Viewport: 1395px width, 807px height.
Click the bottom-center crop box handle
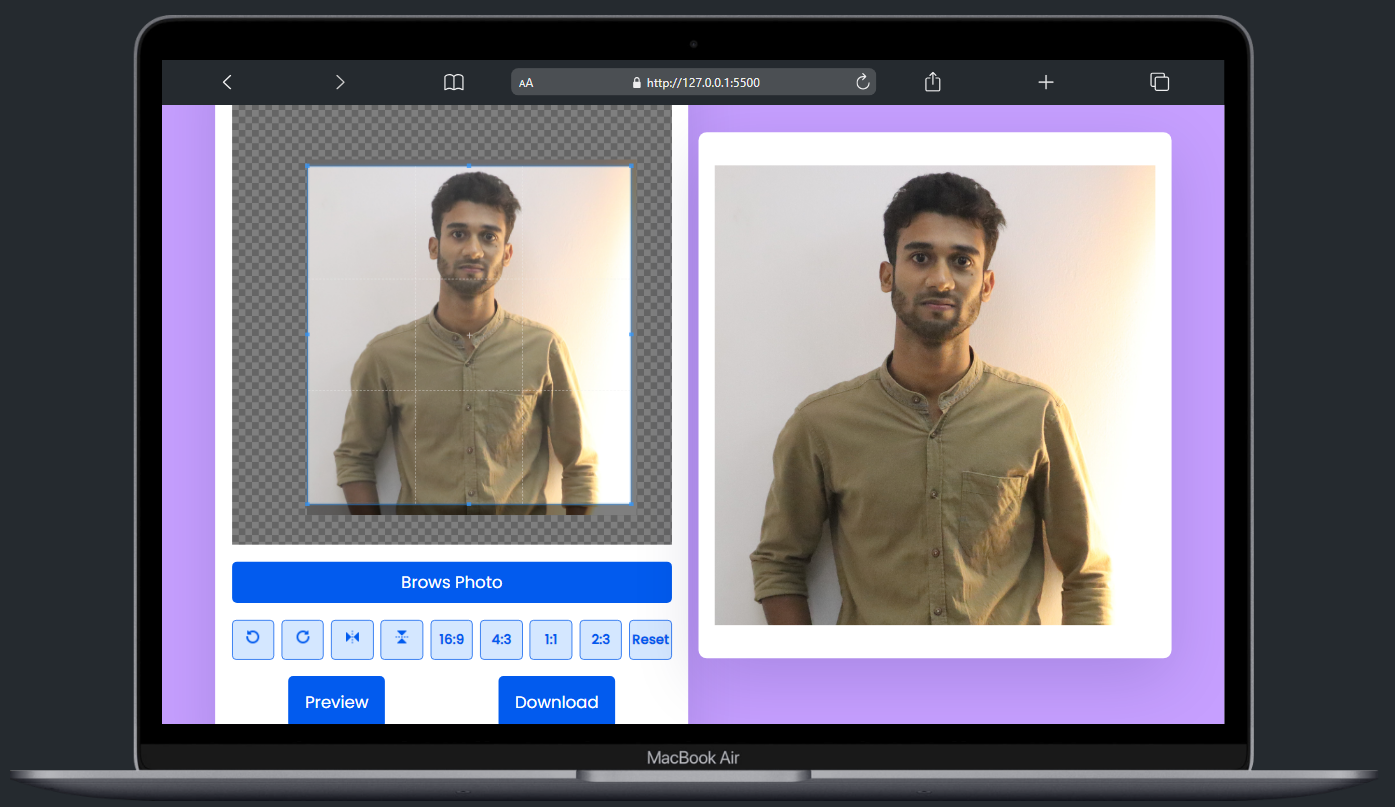coord(469,504)
